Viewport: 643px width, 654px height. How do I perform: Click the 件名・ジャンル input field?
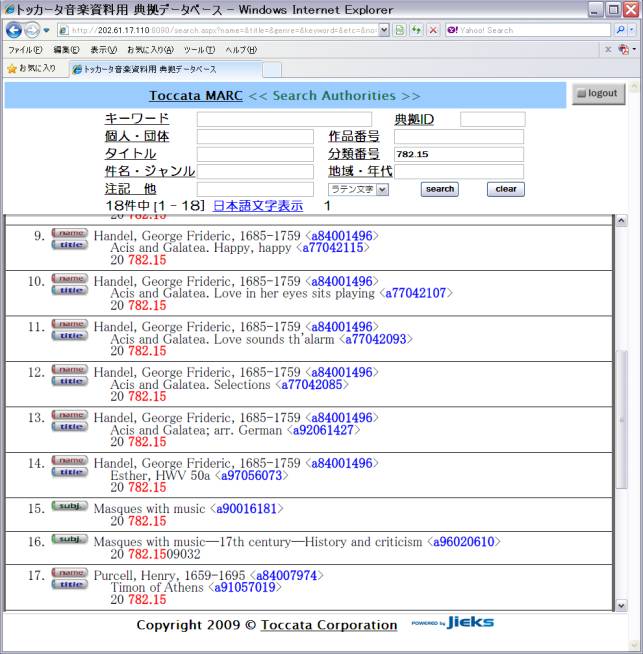click(255, 172)
